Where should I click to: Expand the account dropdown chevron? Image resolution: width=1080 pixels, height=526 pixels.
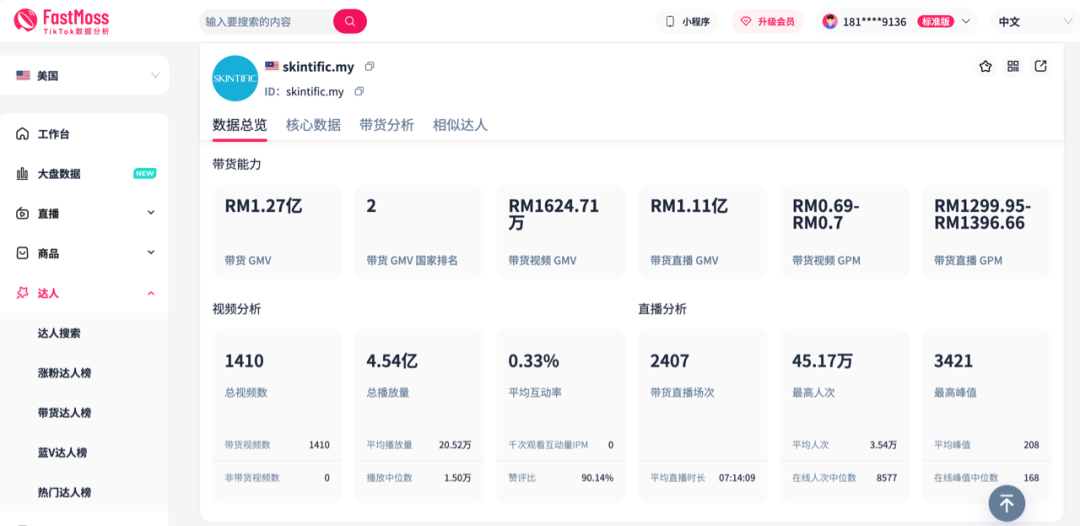coord(966,21)
